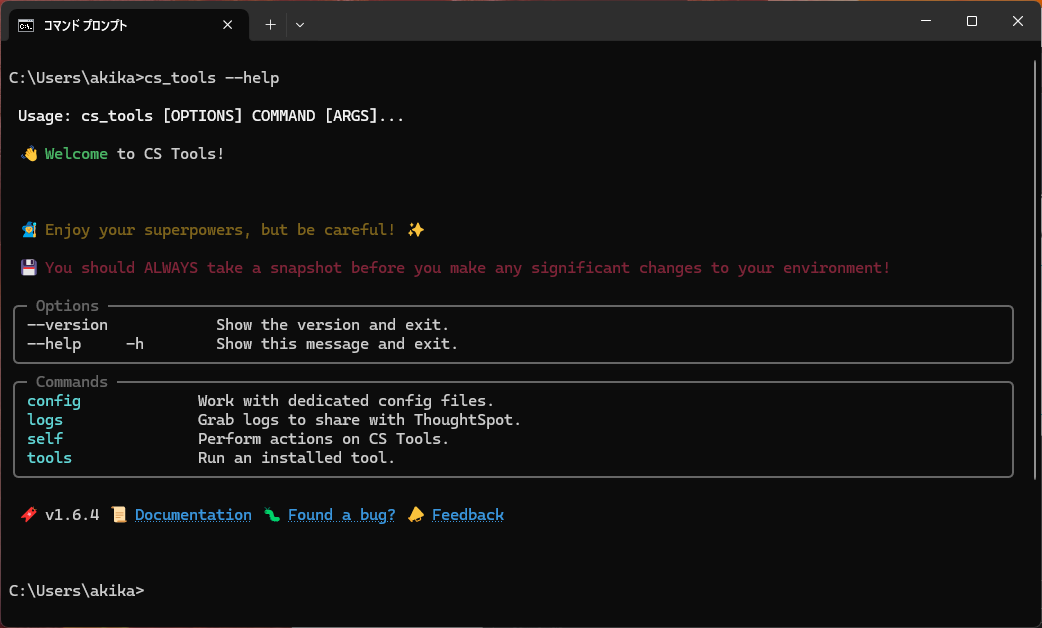Viewport: 1042px width, 628px height.
Task: Click the sparkles emoji after 'be careful!'
Action: coord(416,230)
